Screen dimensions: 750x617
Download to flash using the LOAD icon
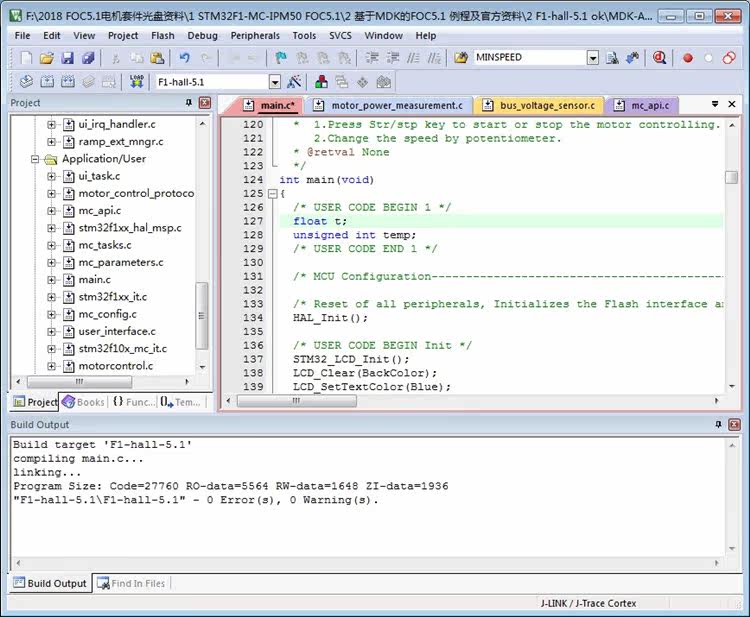click(137, 82)
